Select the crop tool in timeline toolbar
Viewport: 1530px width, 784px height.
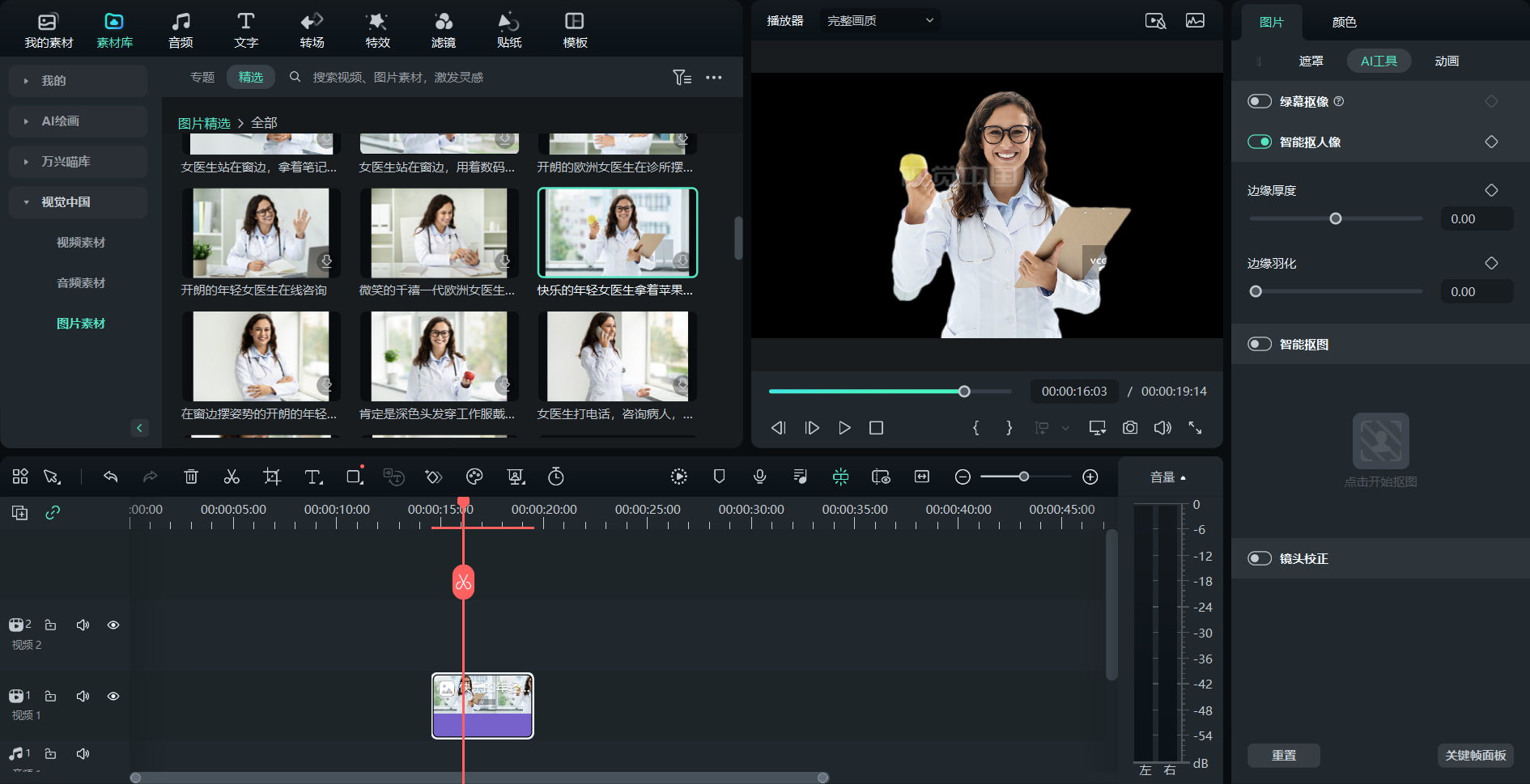[272, 477]
